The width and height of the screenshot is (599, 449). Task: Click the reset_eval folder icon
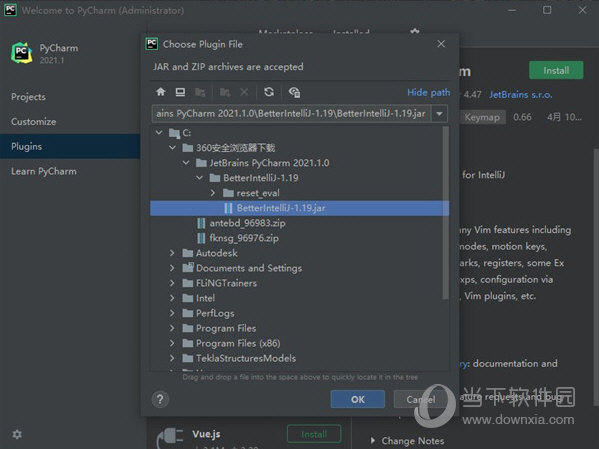pyautogui.click(x=228, y=193)
